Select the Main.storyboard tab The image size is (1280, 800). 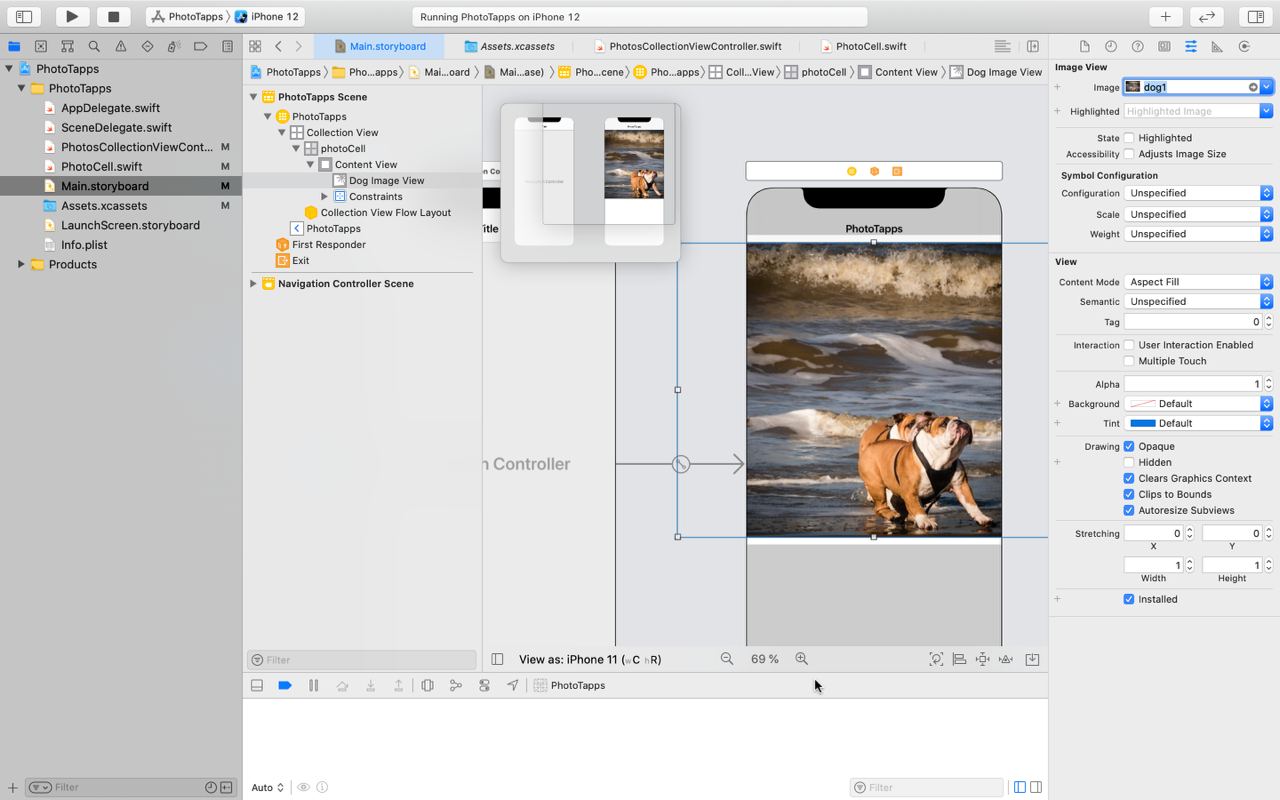[379, 46]
